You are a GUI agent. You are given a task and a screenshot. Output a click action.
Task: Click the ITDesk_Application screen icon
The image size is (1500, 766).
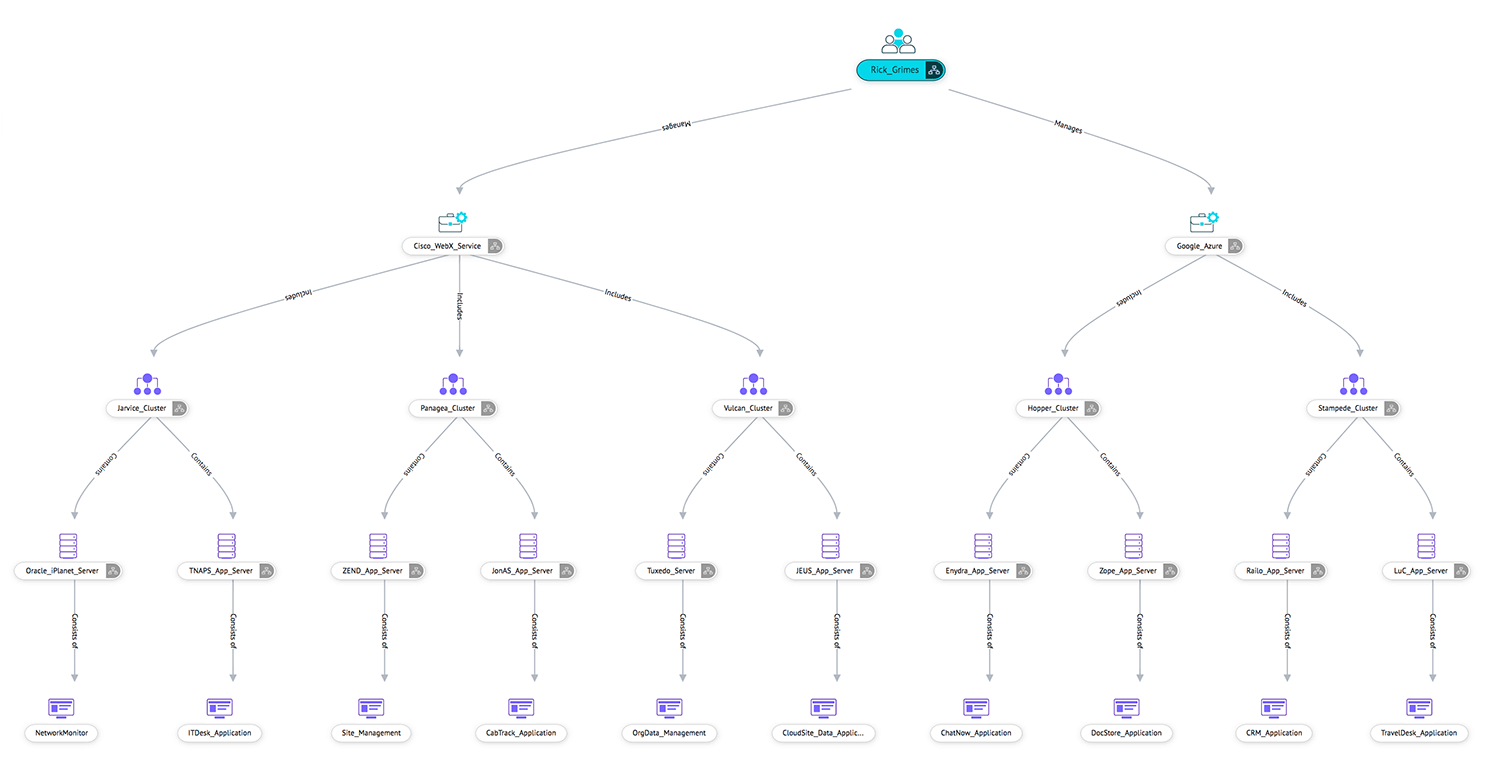click(x=220, y=708)
